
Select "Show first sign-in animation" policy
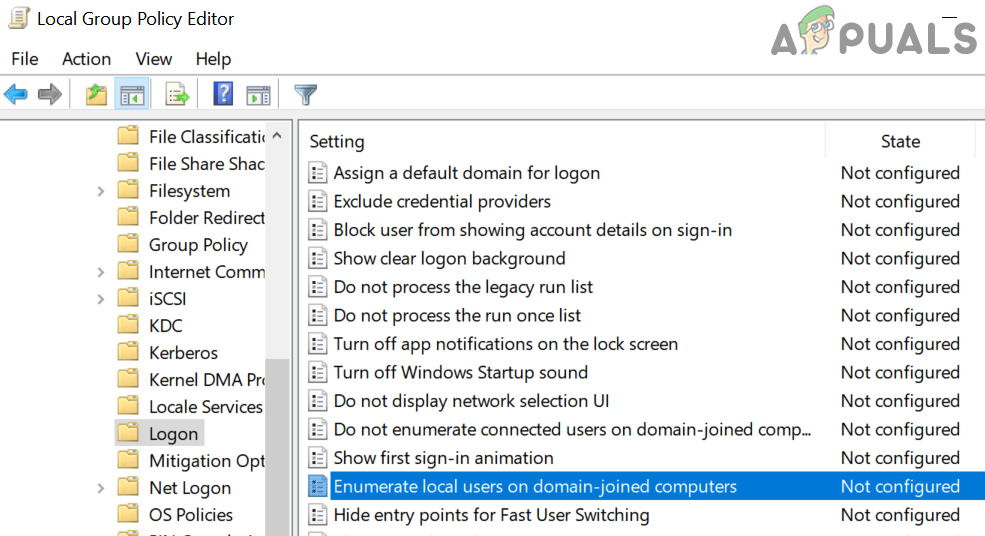point(443,458)
